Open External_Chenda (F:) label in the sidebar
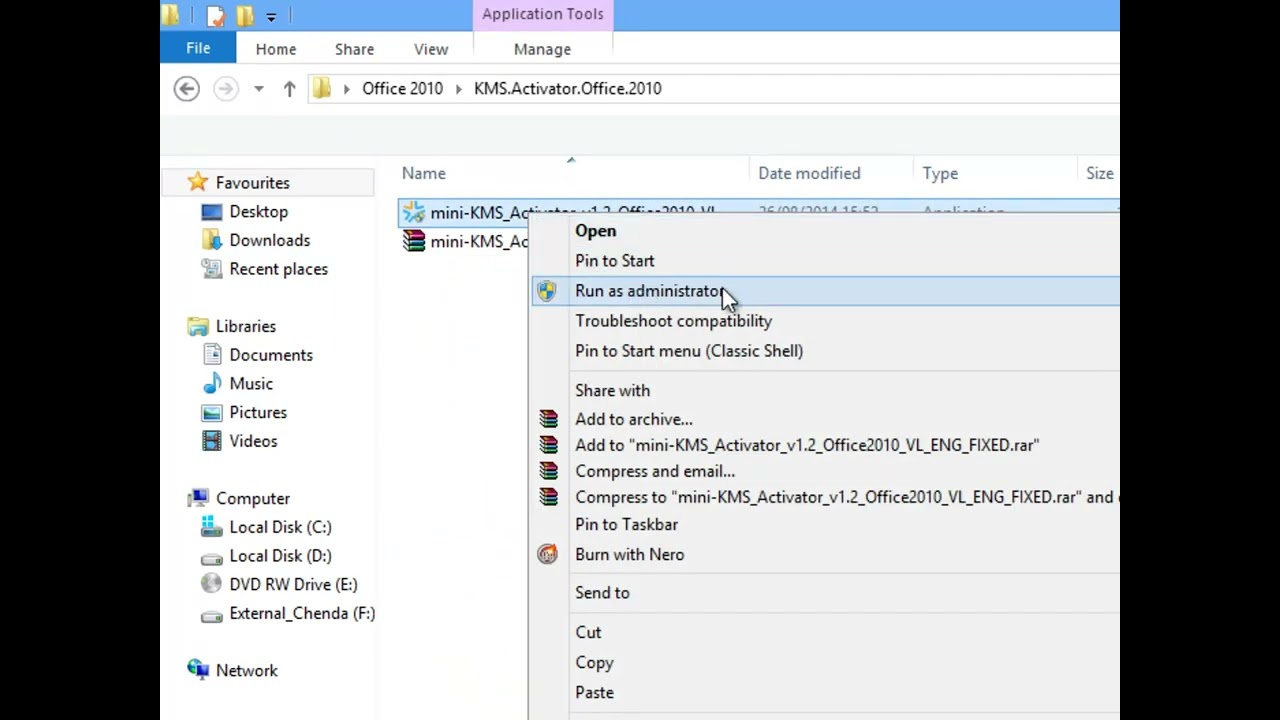 (x=302, y=613)
